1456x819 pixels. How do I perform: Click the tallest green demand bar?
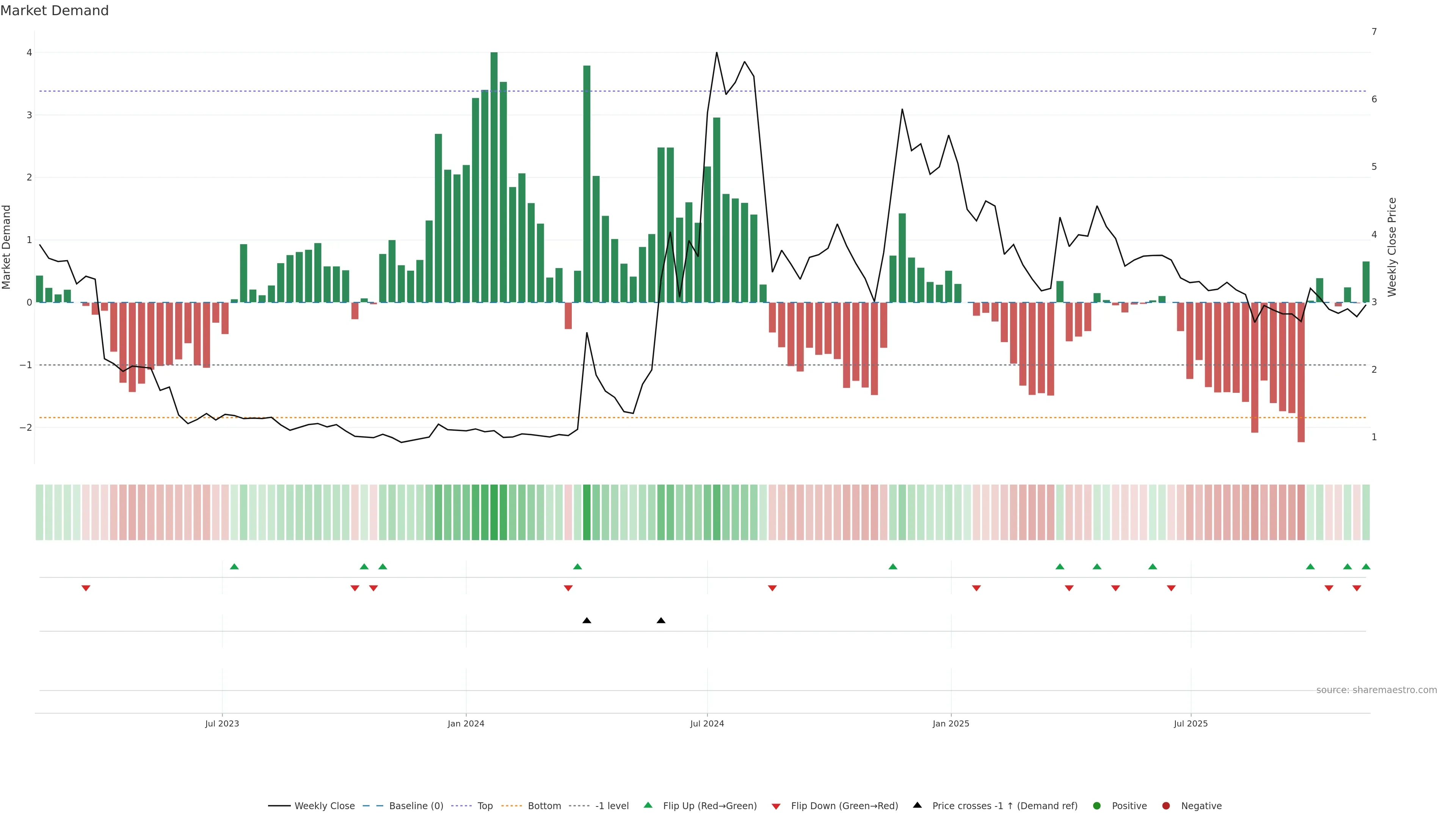click(494, 177)
